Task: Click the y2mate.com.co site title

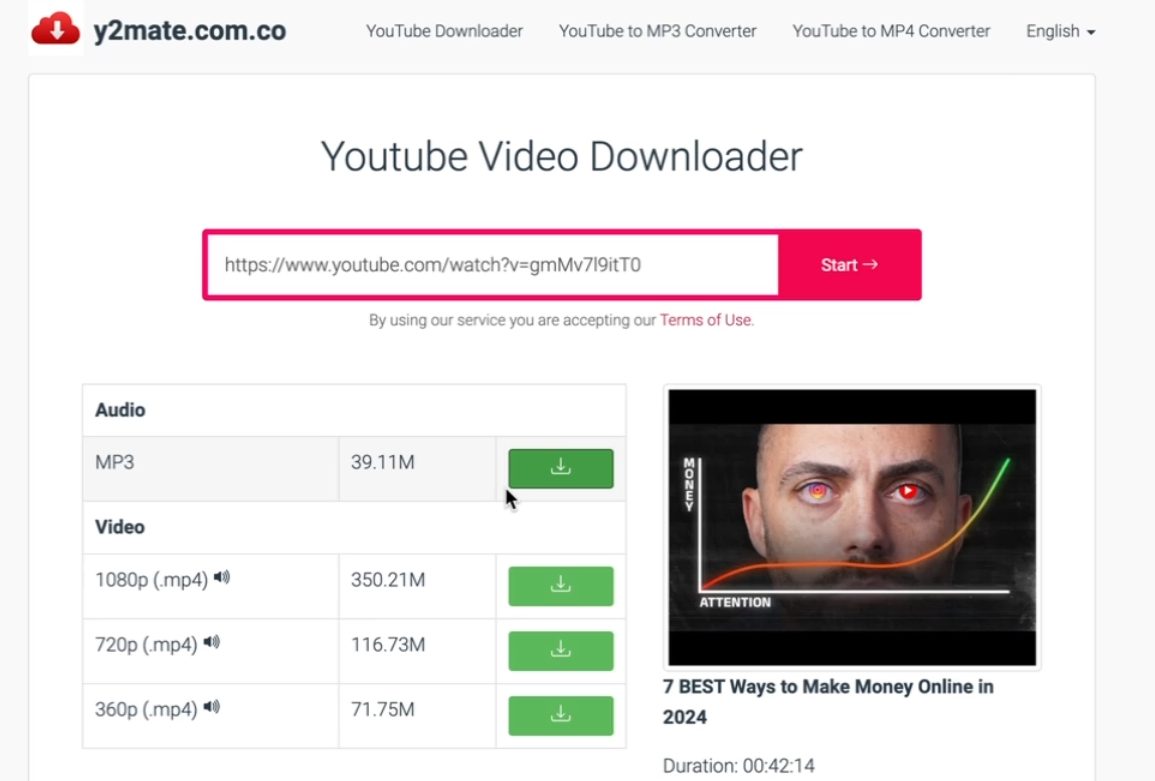Action: click(190, 31)
